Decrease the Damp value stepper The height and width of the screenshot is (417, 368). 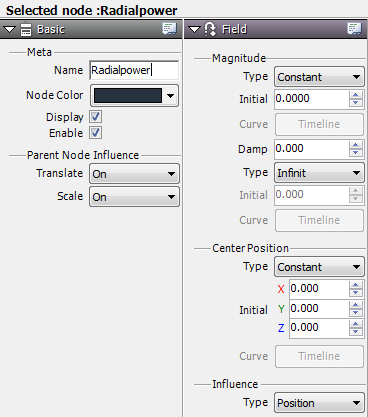(x=356, y=153)
